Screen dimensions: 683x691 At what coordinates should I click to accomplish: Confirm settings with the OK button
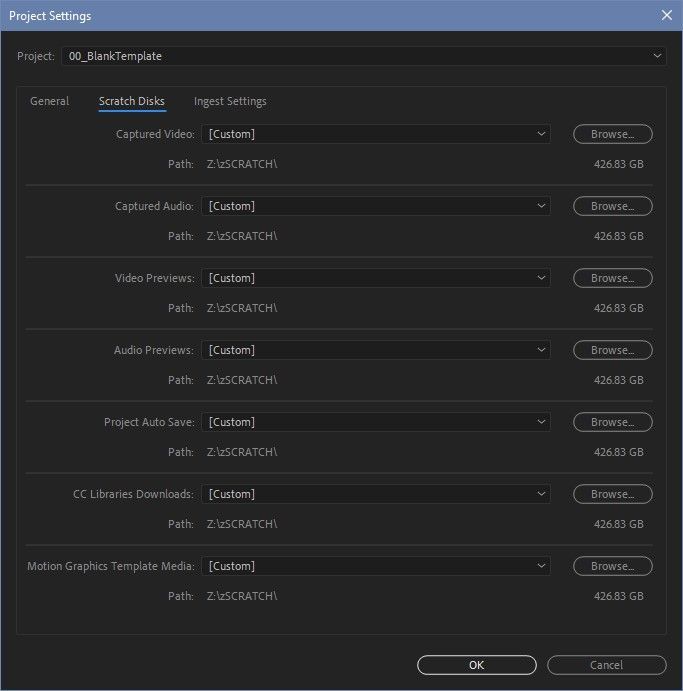(x=477, y=665)
